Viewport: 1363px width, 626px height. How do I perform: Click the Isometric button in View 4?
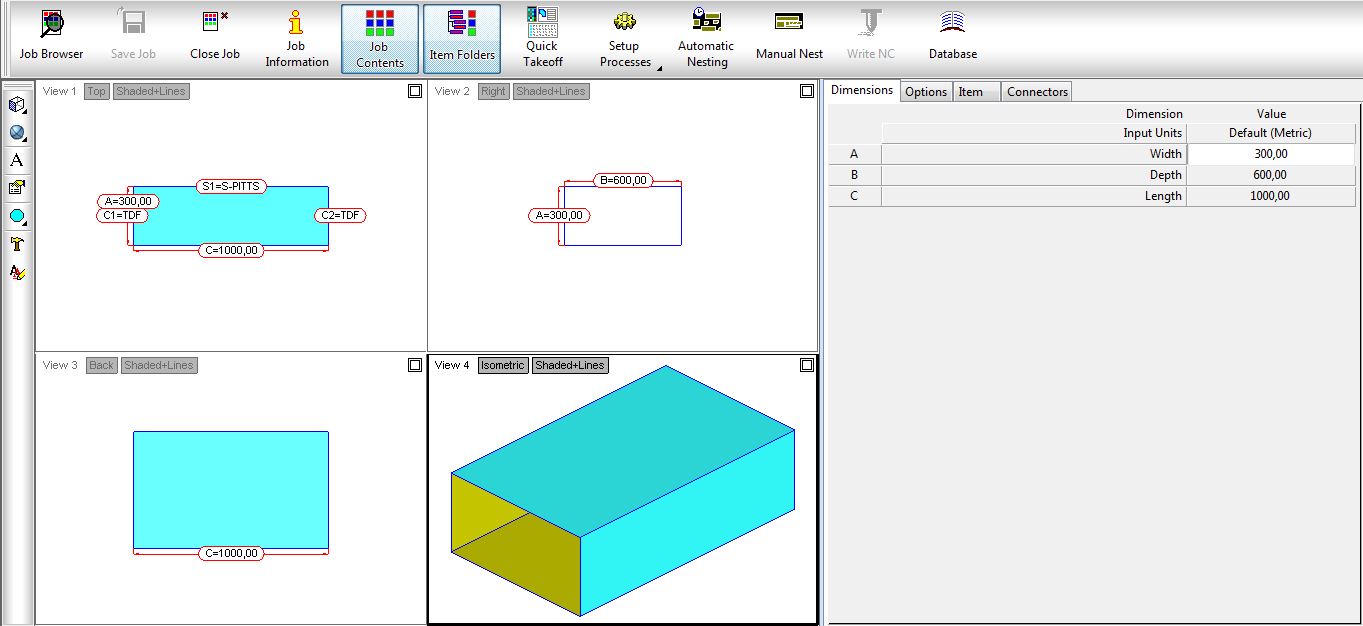tap(502, 365)
